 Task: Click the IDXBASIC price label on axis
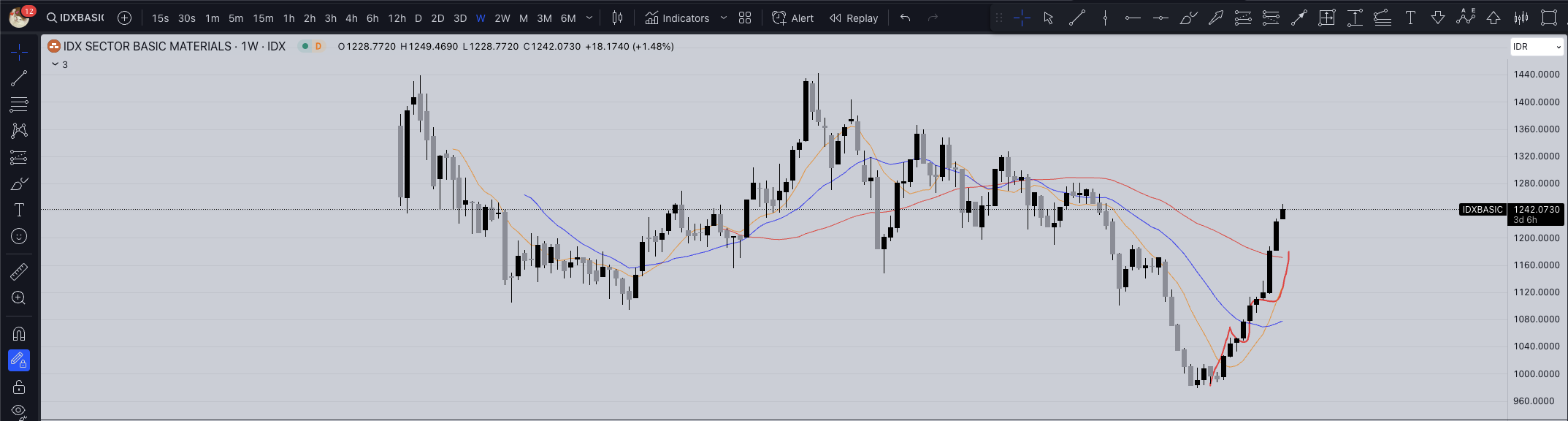click(x=1483, y=210)
